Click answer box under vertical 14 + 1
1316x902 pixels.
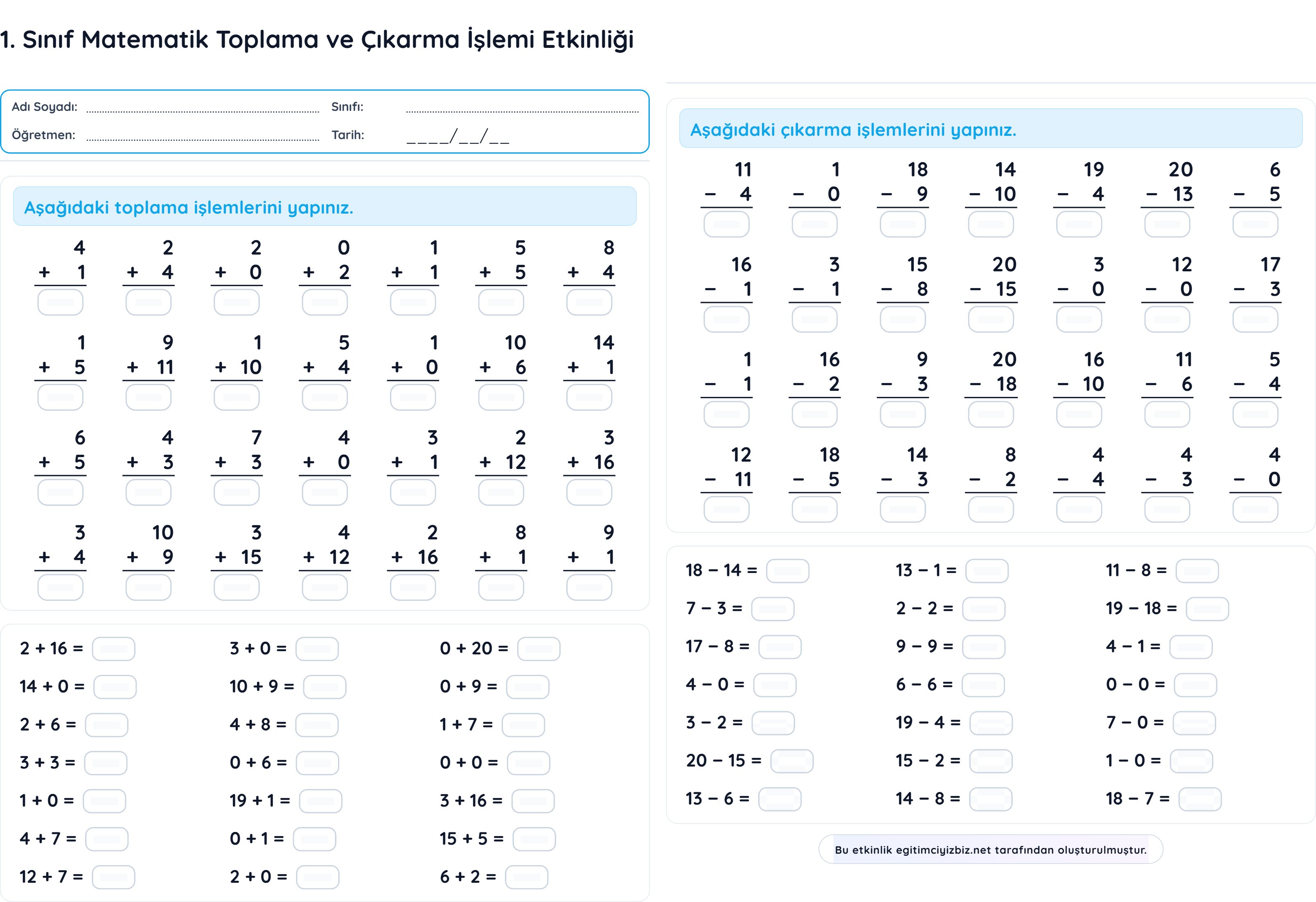pyautogui.click(x=589, y=397)
